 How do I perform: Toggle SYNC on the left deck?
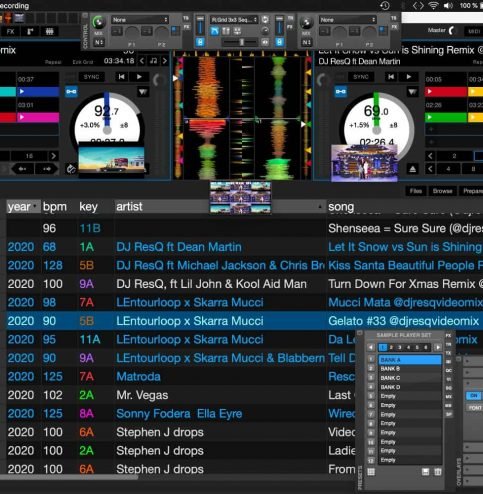pos(91,77)
